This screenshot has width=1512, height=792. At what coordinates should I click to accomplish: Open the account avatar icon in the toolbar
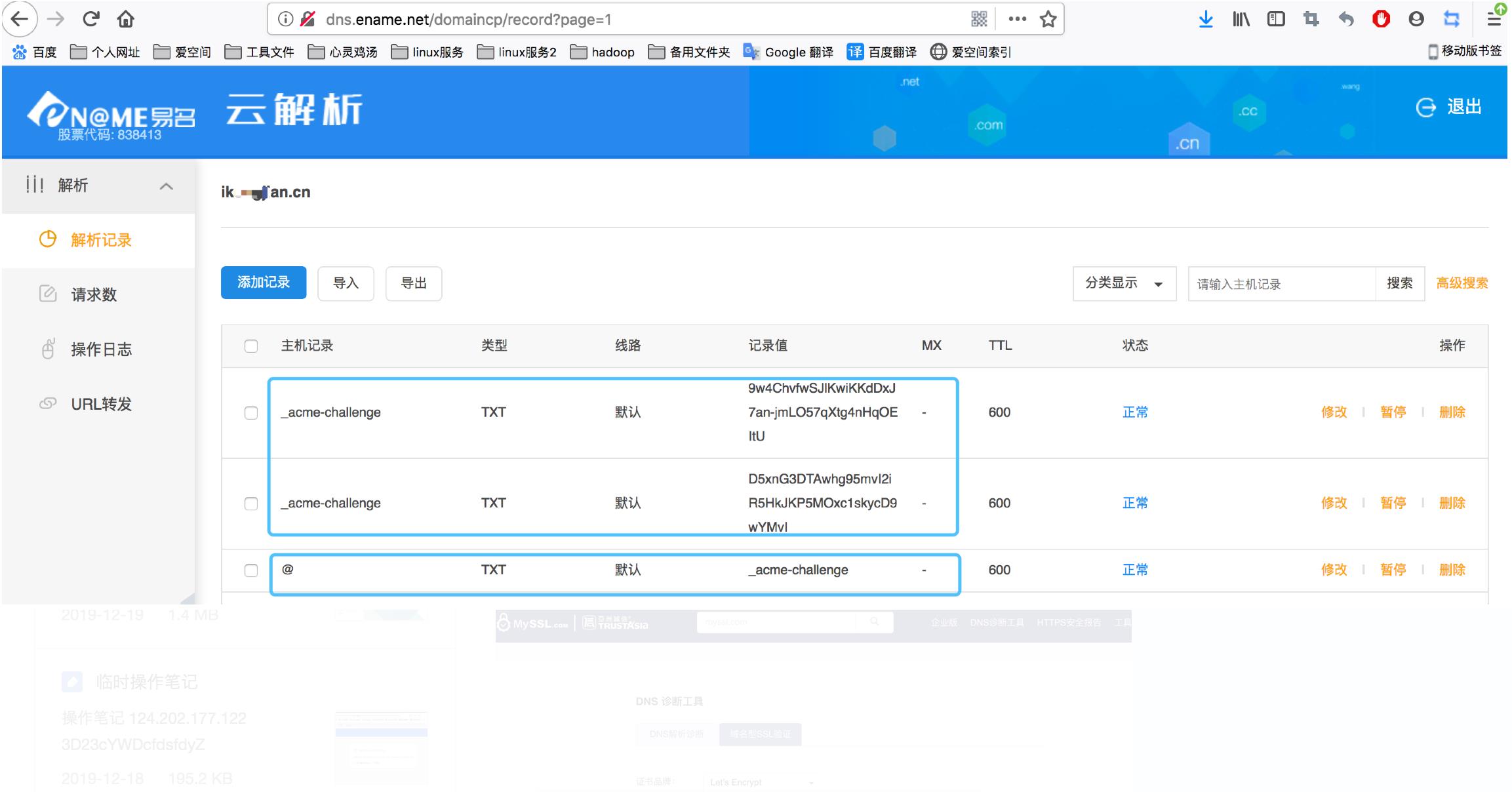1416,19
